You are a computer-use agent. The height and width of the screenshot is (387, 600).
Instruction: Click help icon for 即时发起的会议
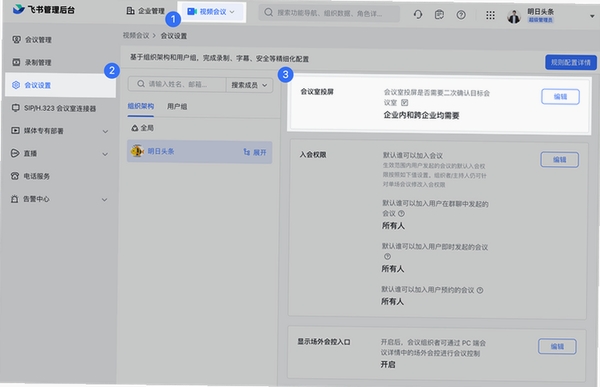[387, 256]
